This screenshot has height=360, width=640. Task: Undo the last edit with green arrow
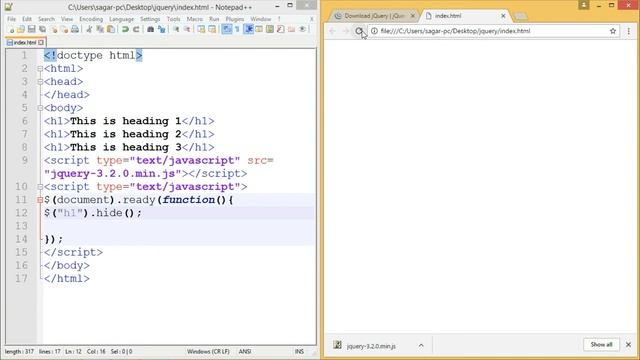point(125,29)
